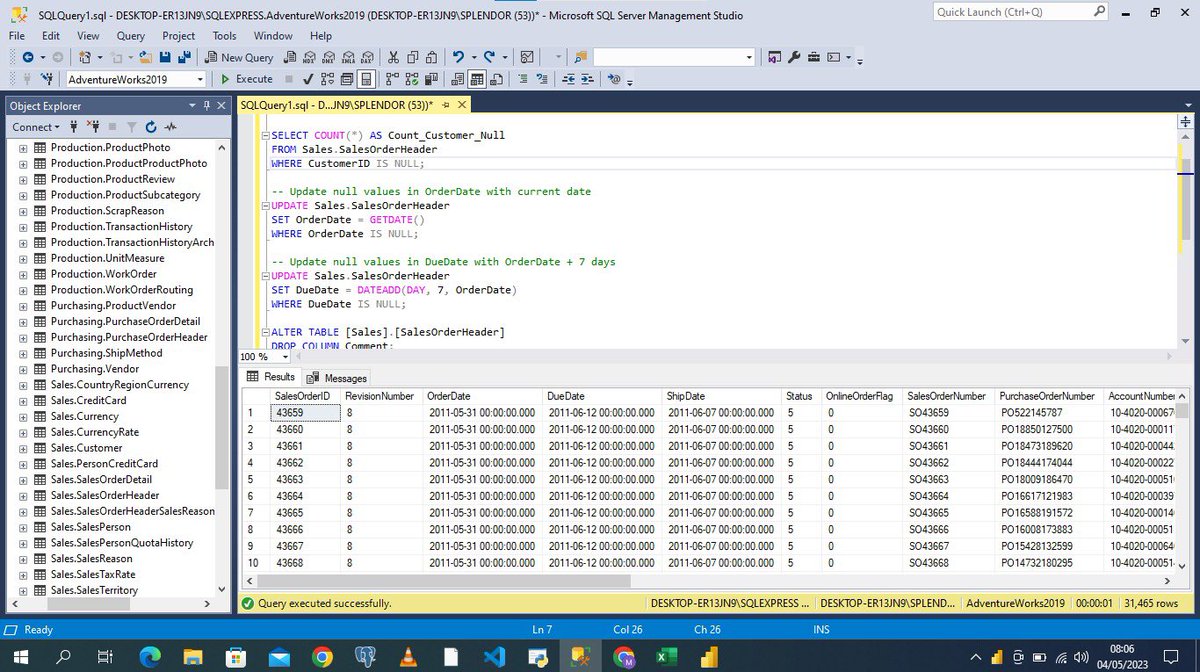Toggle Include Client Statistics icon
The height and width of the screenshot is (672, 1200).
coord(430,79)
